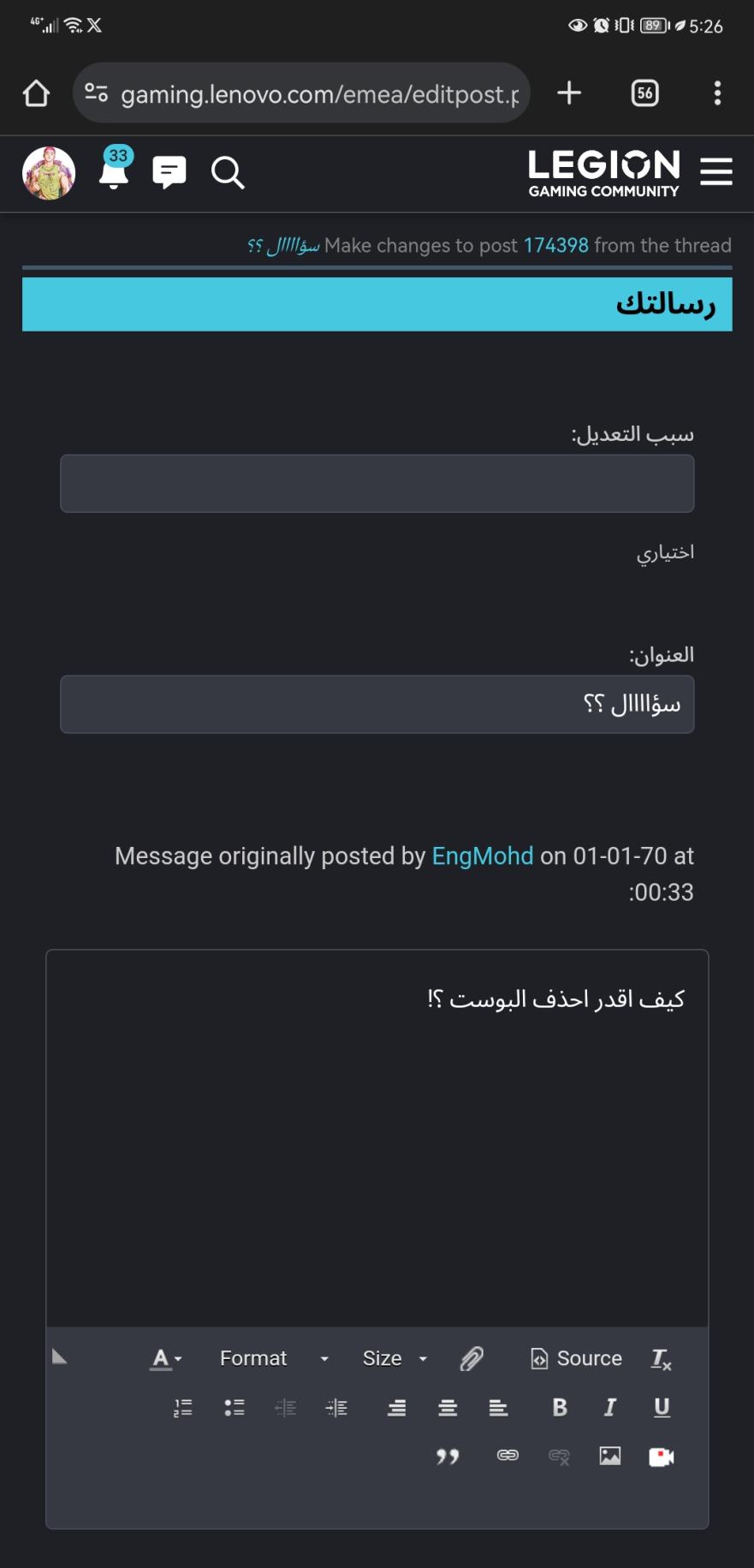Open the Size dropdown
This screenshot has width=754, height=1568.
[x=391, y=1358]
